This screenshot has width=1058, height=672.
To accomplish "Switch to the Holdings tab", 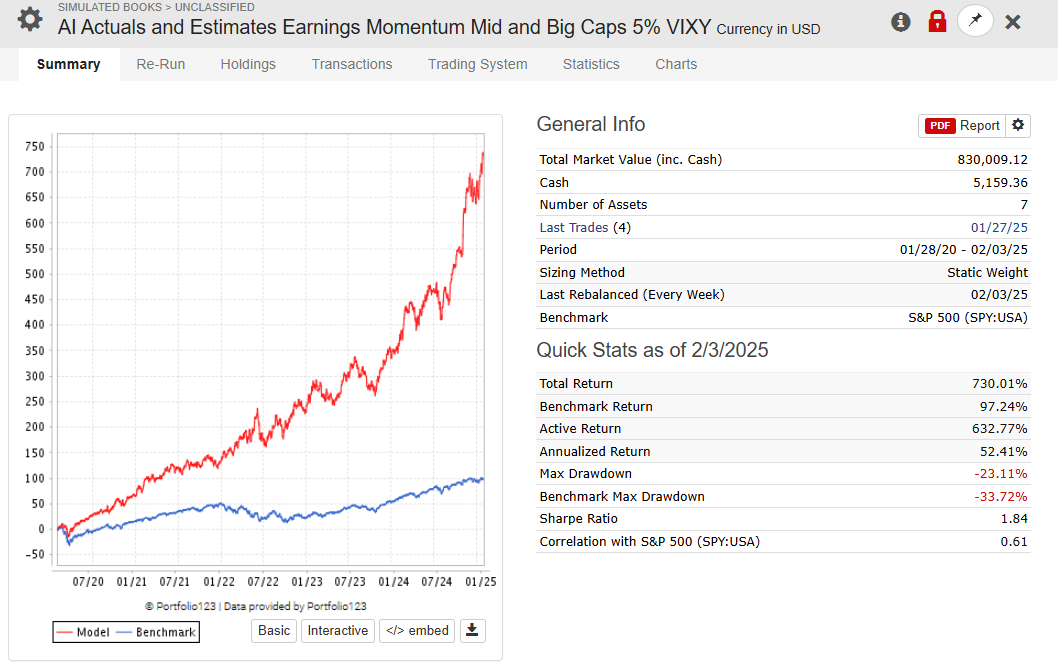I will tap(248, 64).
